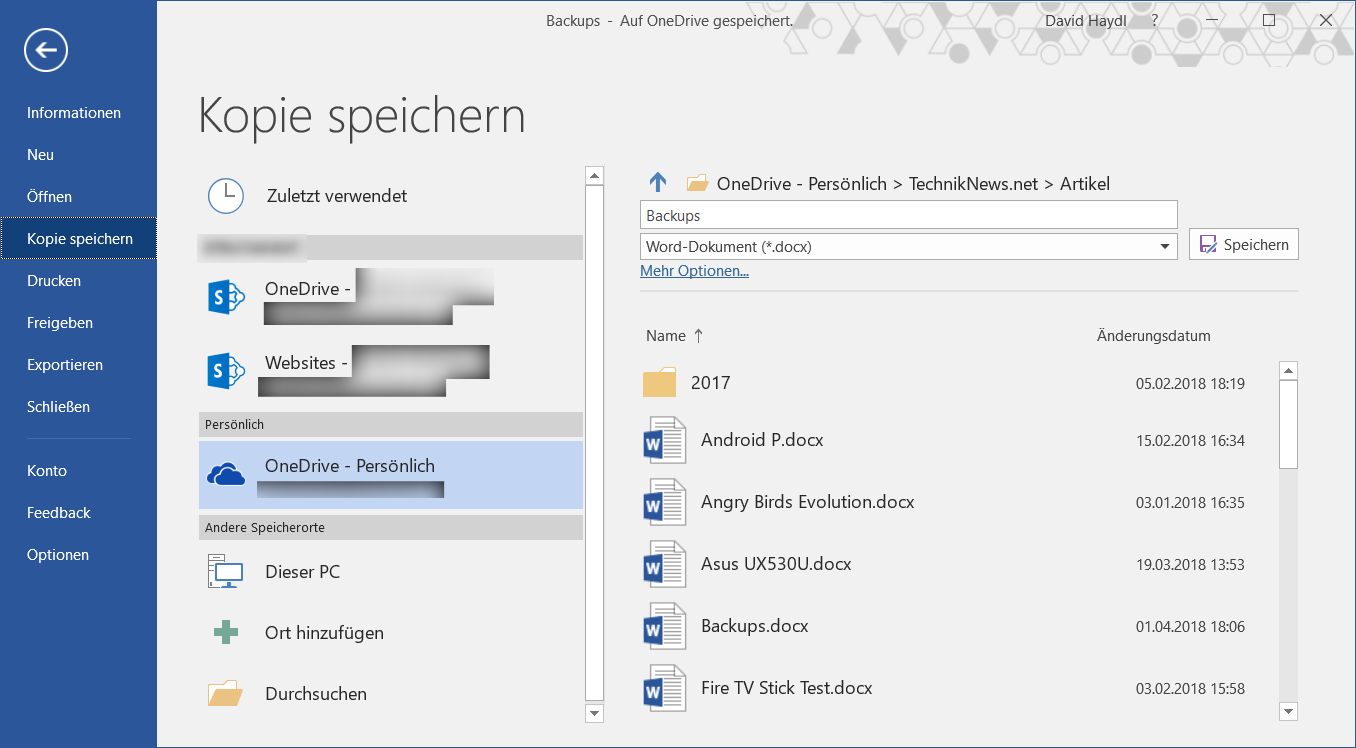Screen dimensions: 1356x748
Task: Click the computer icon for Dieser PC
Action: point(226,572)
